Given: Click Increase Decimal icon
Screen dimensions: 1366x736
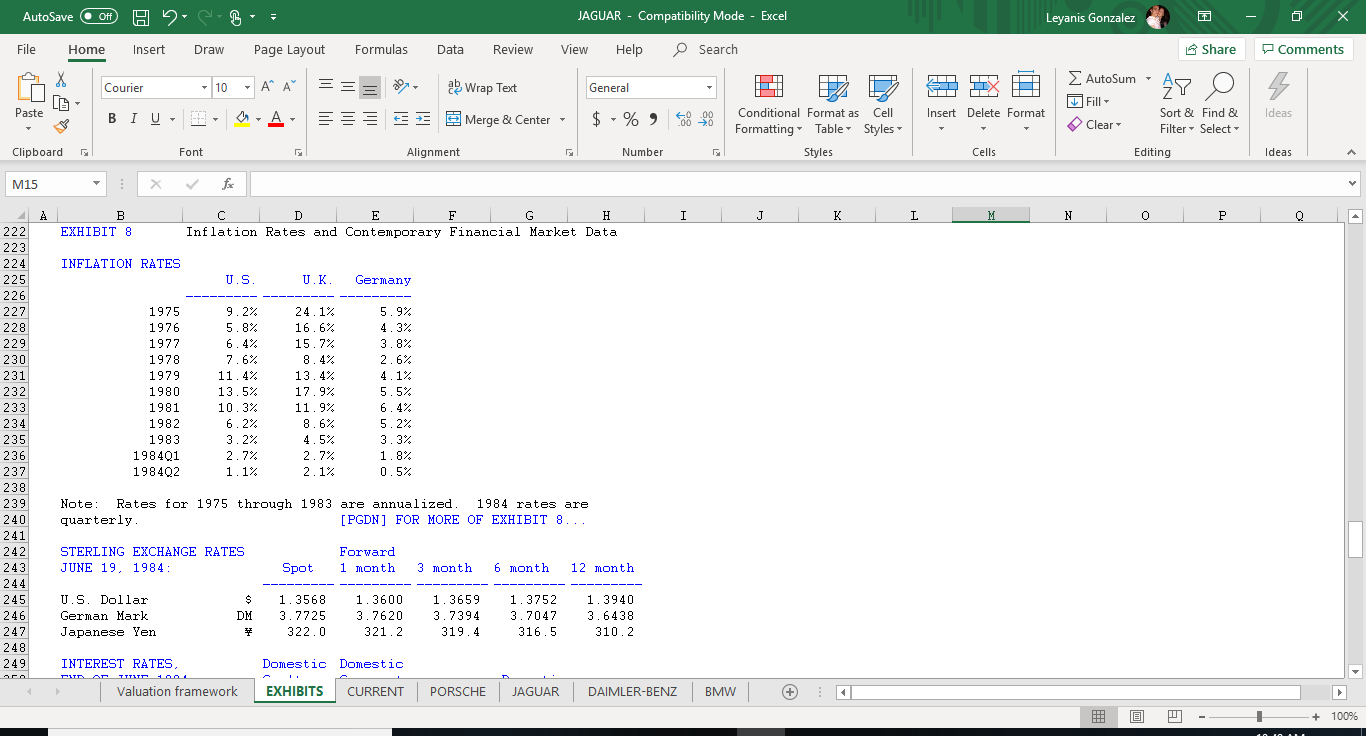Looking at the screenshot, I should [x=684, y=119].
